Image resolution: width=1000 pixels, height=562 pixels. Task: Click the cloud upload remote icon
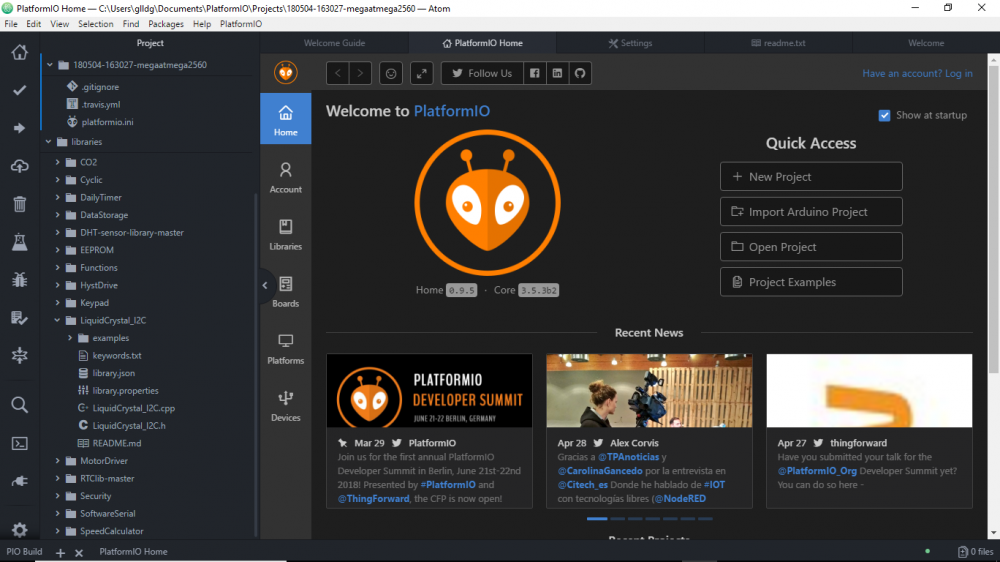pyautogui.click(x=20, y=166)
